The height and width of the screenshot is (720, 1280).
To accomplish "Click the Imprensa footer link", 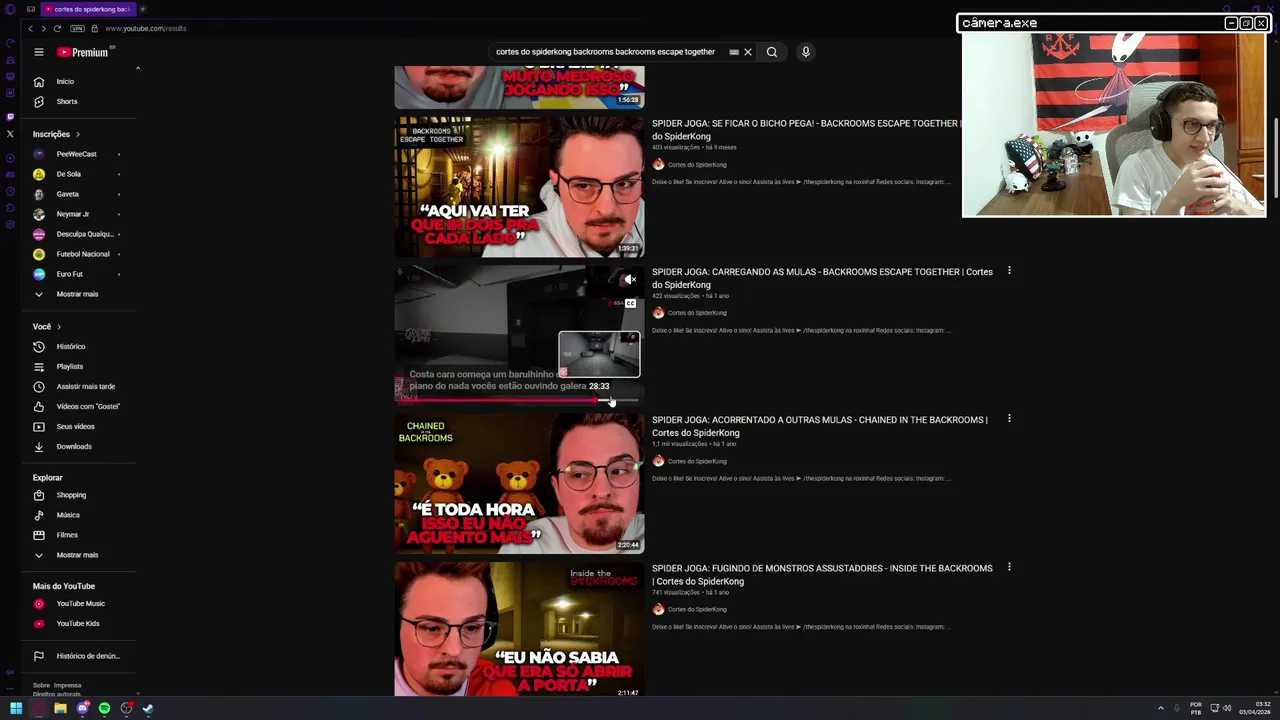I will pyautogui.click(x=67, y=685).
